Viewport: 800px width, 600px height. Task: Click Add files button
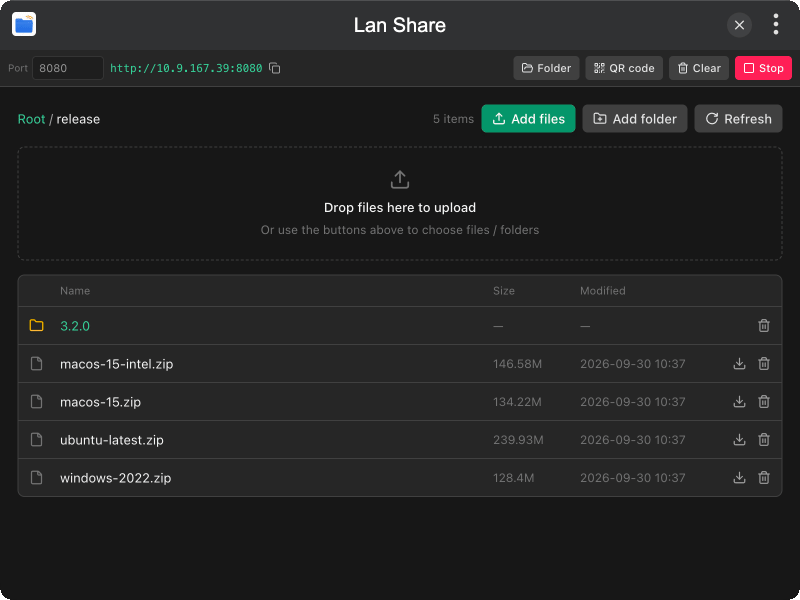(528, 118)
